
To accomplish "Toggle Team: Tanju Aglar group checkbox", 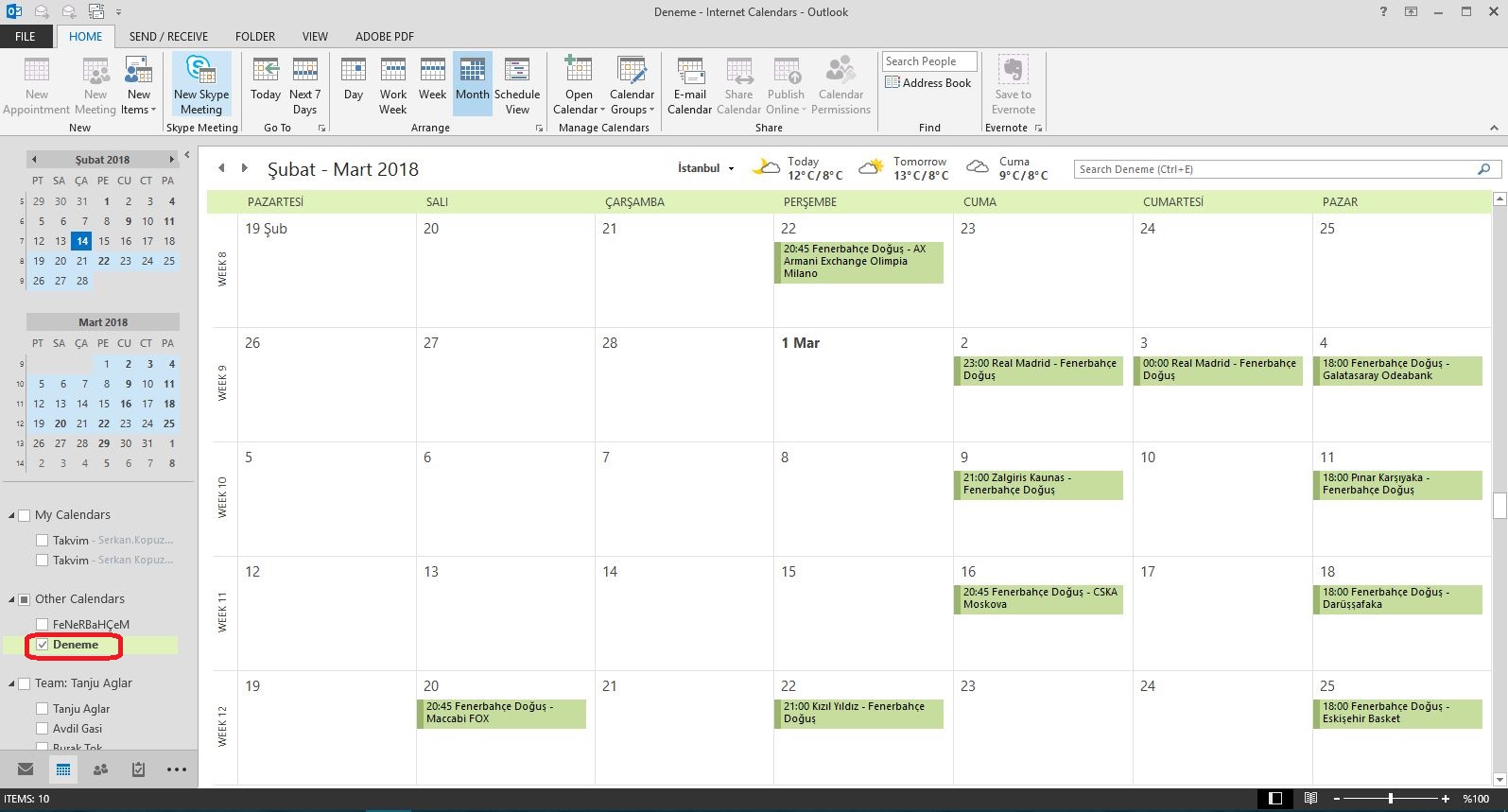I will click(x=25, y=683).
